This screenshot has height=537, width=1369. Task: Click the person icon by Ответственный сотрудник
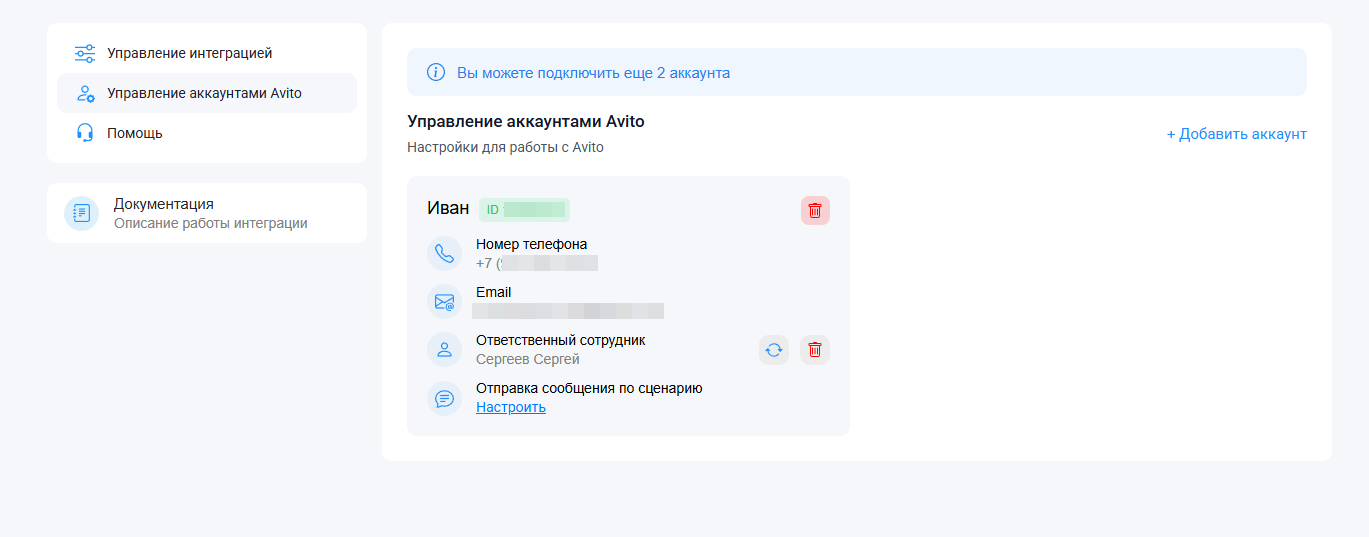tap(444, 349)
